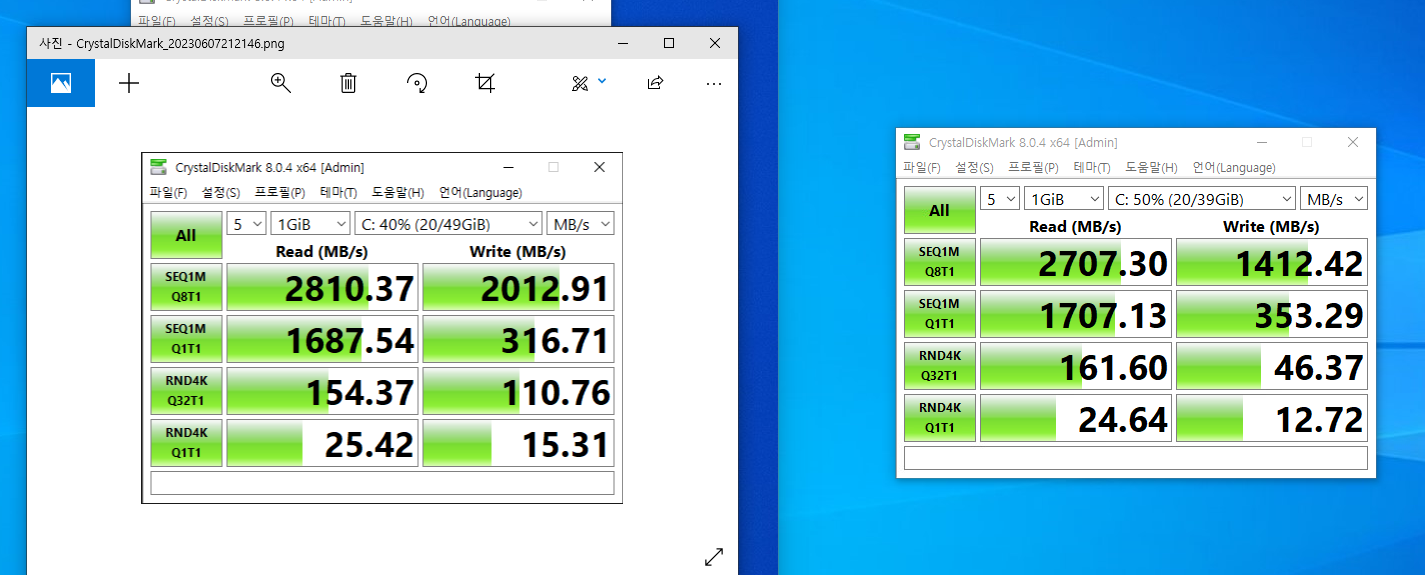Click the displayed benchmark image in Photos
The height and width of the screenshot is (575, 1425).
382,328
